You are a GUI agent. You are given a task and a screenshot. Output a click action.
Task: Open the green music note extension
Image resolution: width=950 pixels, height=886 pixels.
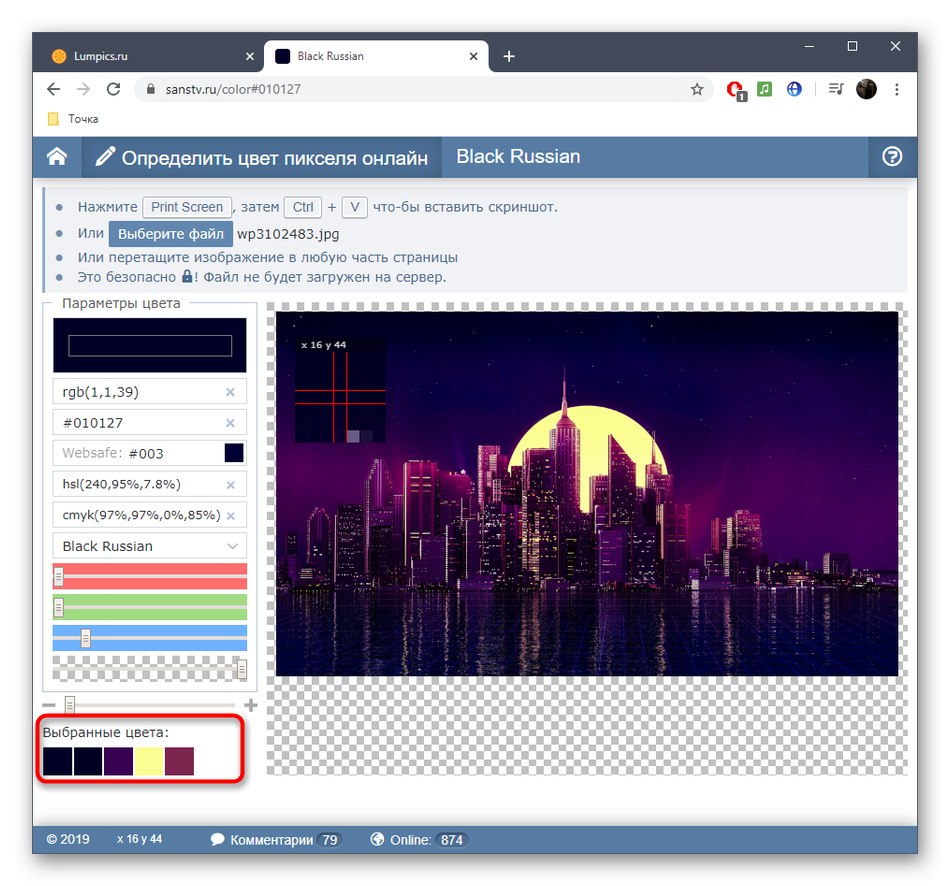click(765, 90)
